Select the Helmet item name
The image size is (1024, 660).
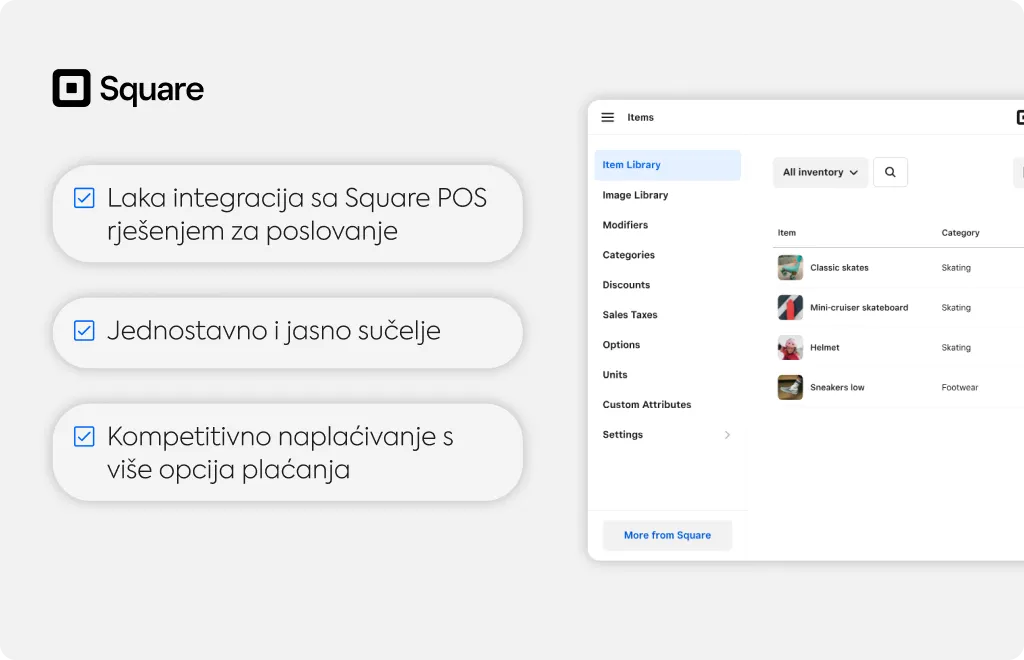pos(825,347)
